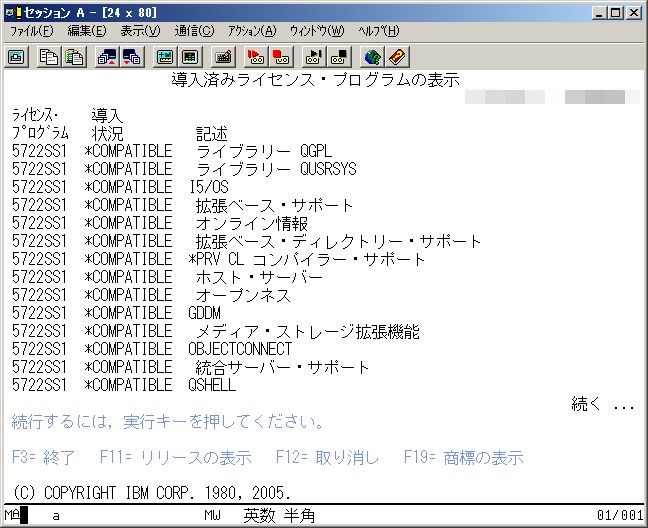Click メディア・ストレージ拡張機能 description
648x528 pixels.
click(308, 331)
